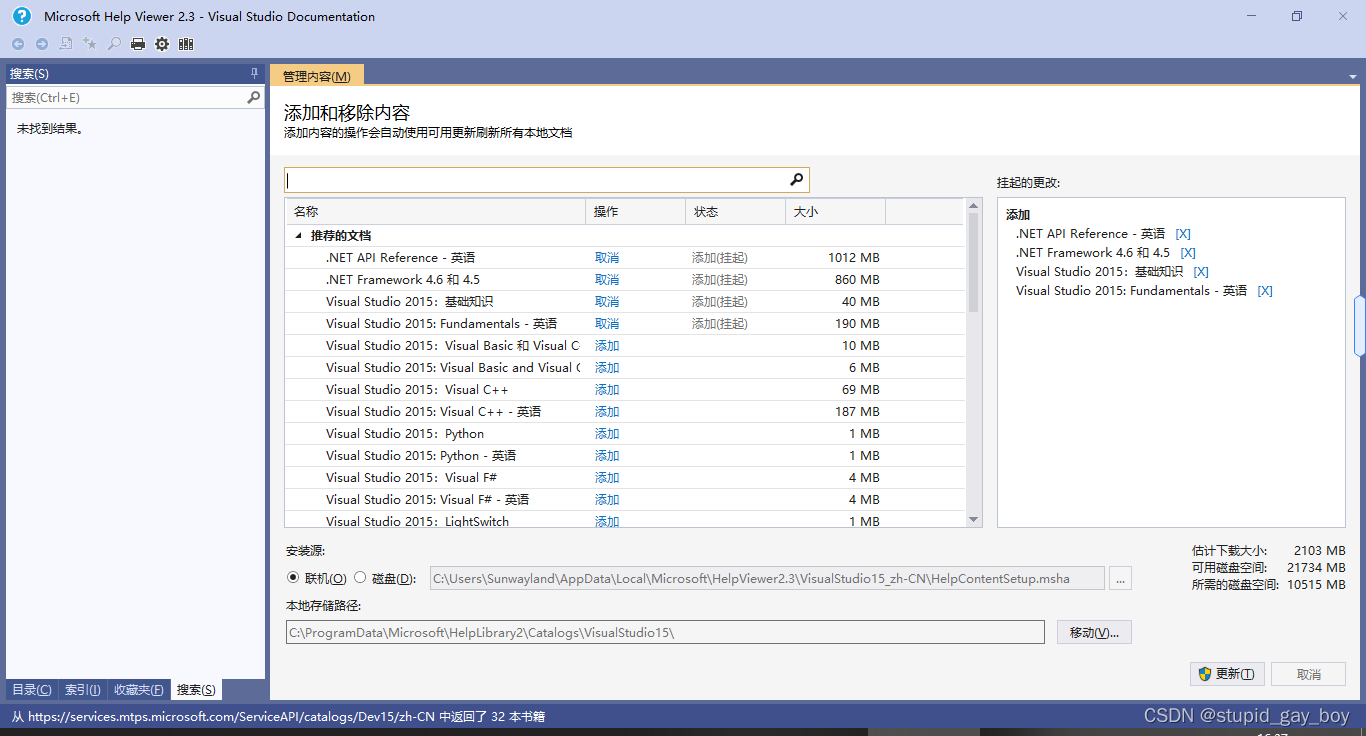Sort by the 操作 column header

coord(635,212)
